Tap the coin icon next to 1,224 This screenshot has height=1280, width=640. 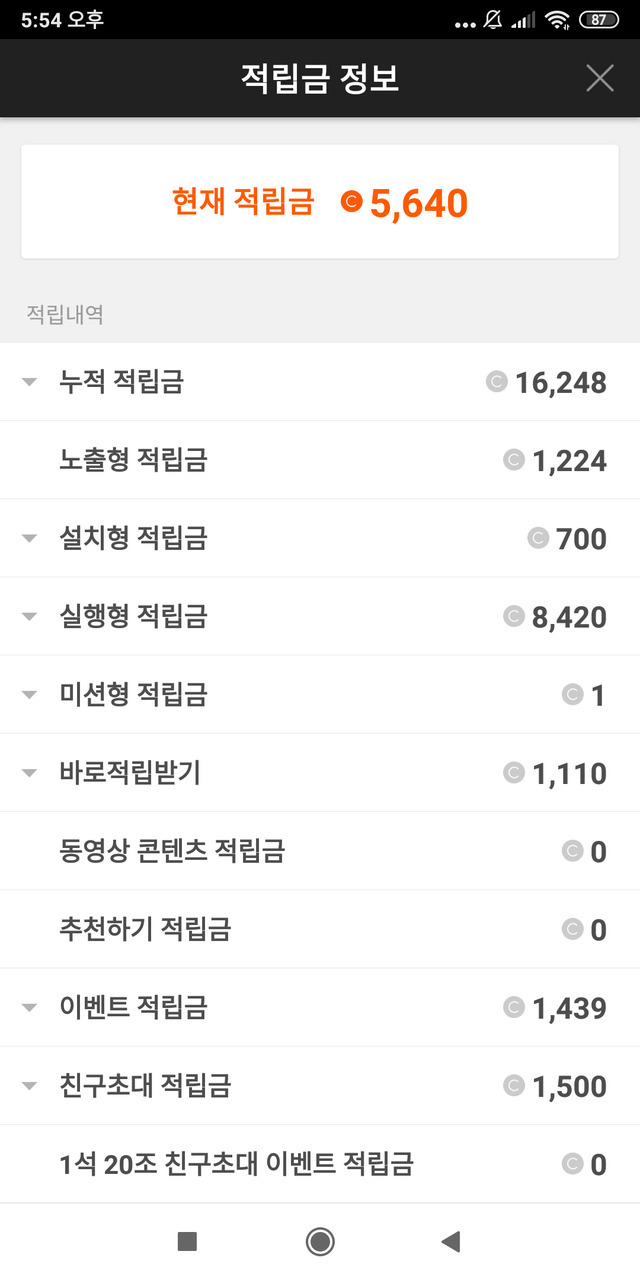[x=514, y=460]
